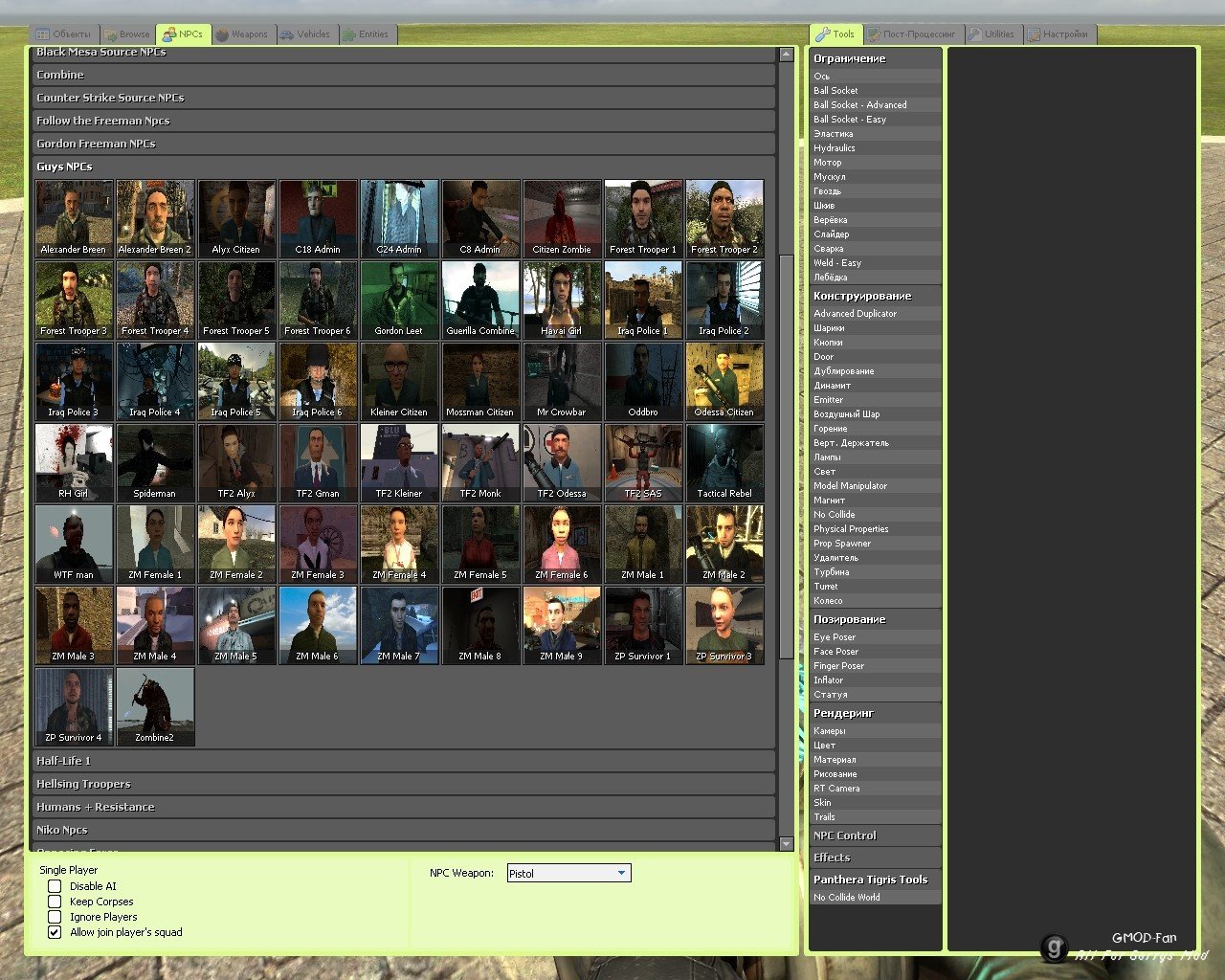Pick the C18 Admin NPC icon
Screen dimensions: 1225x980
tap(318, 219)
